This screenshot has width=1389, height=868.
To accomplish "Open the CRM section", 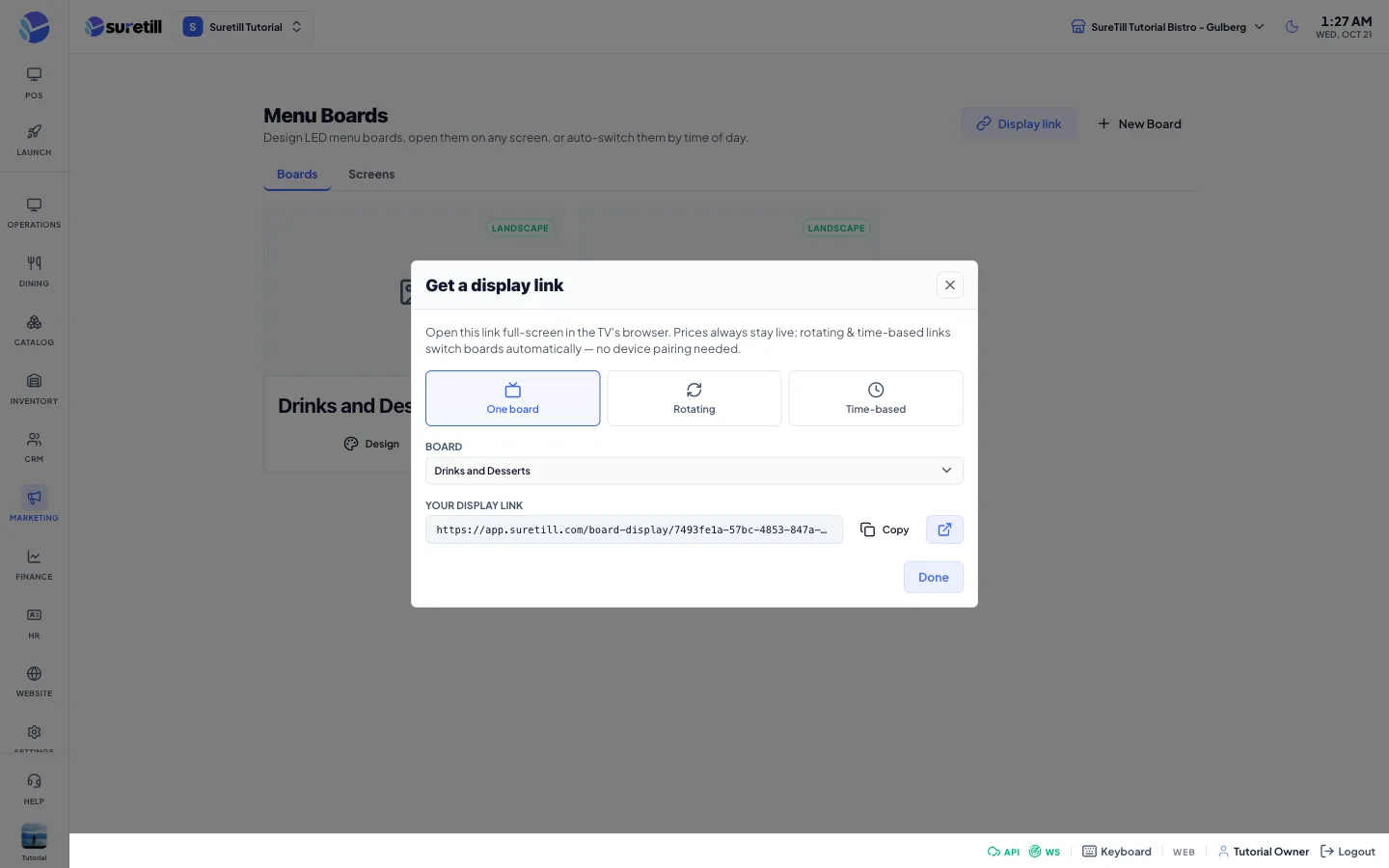I will [x=34, y=448].
